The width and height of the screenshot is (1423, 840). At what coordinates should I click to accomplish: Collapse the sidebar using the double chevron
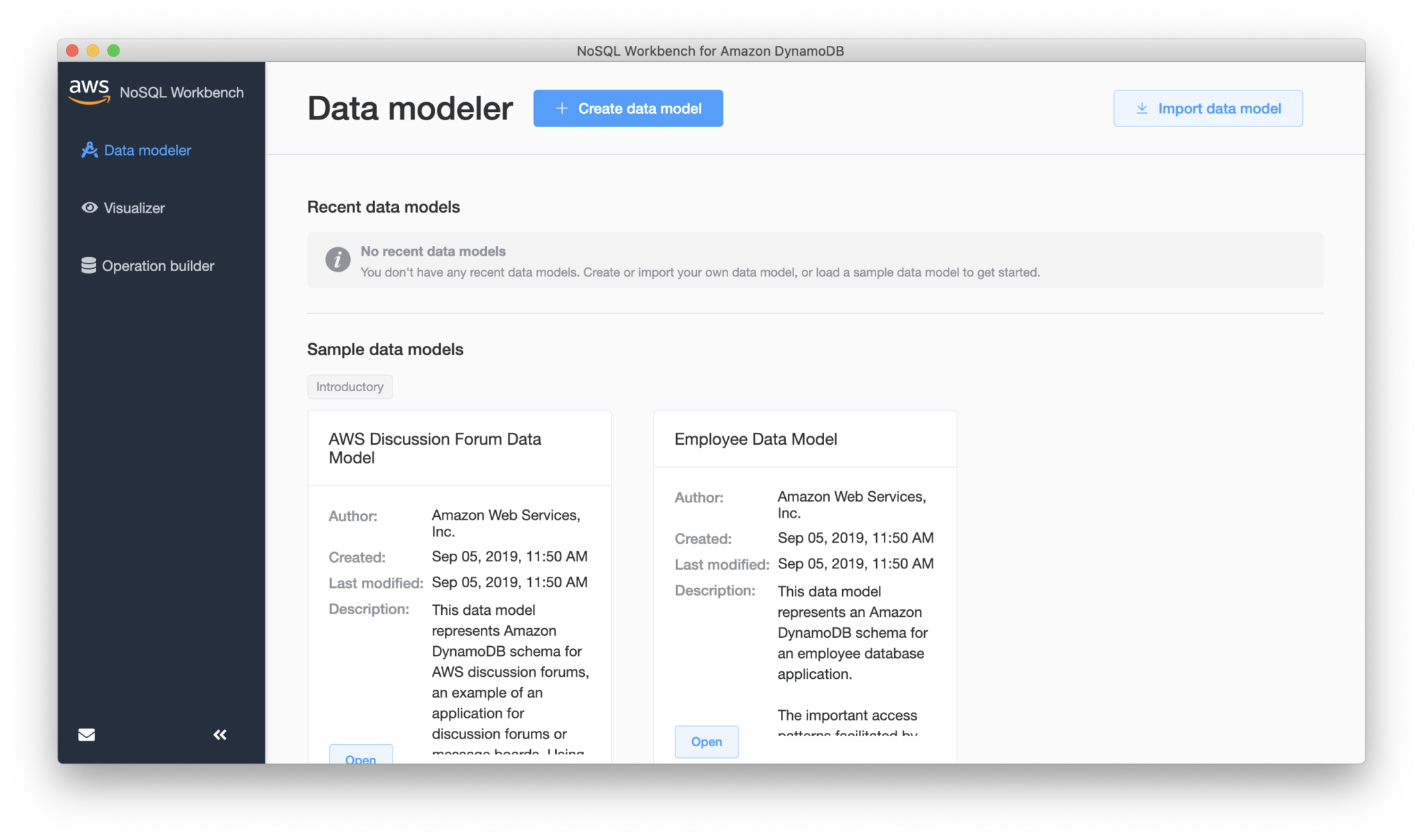click(x=220, y=734)
